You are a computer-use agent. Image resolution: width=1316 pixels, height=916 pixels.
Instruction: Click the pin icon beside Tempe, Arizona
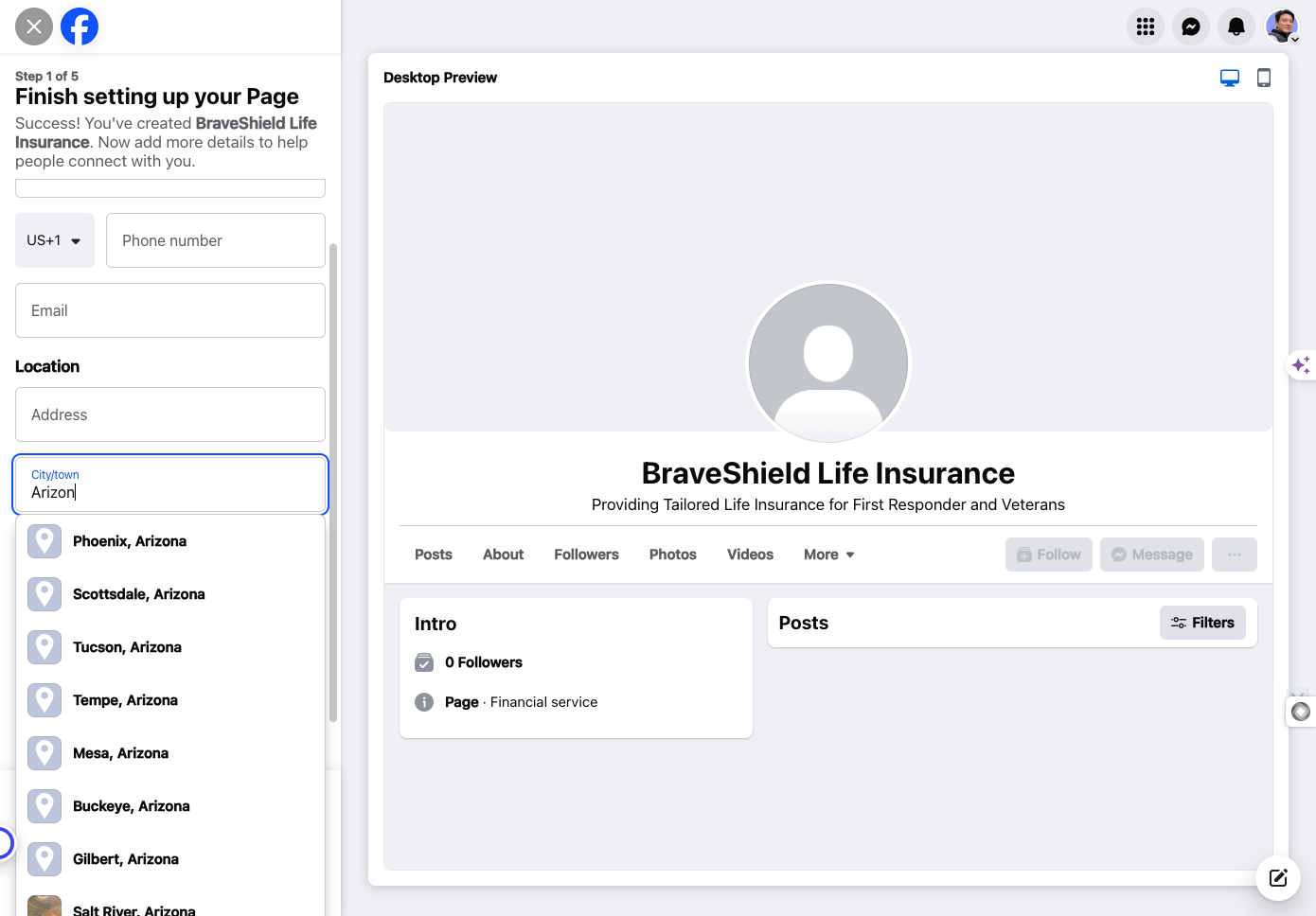[x=44, y=700]
